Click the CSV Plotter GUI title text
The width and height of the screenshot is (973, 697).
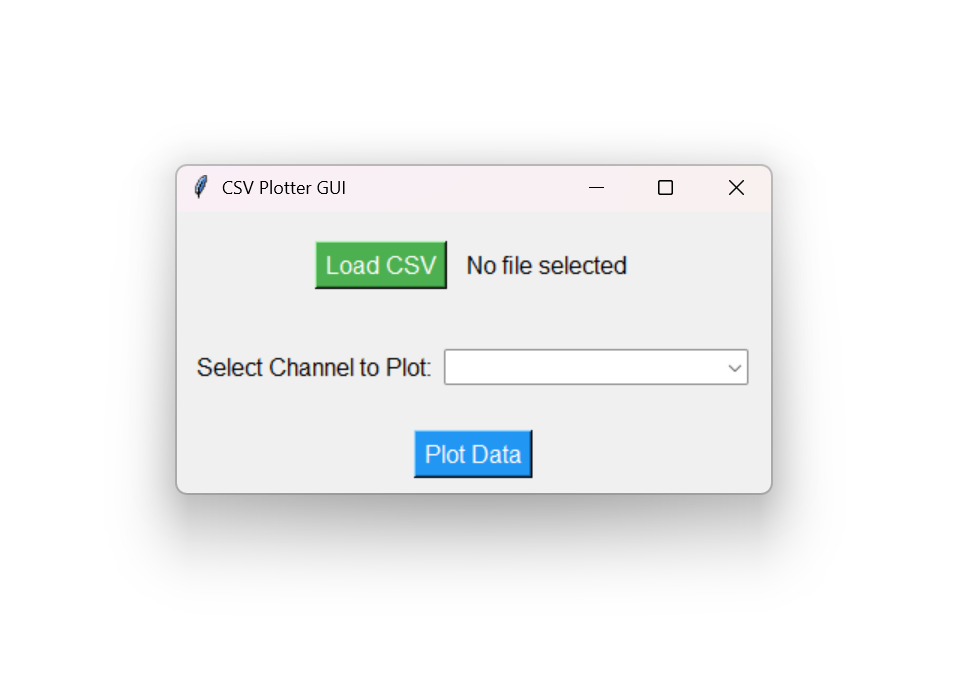(284, 187)
